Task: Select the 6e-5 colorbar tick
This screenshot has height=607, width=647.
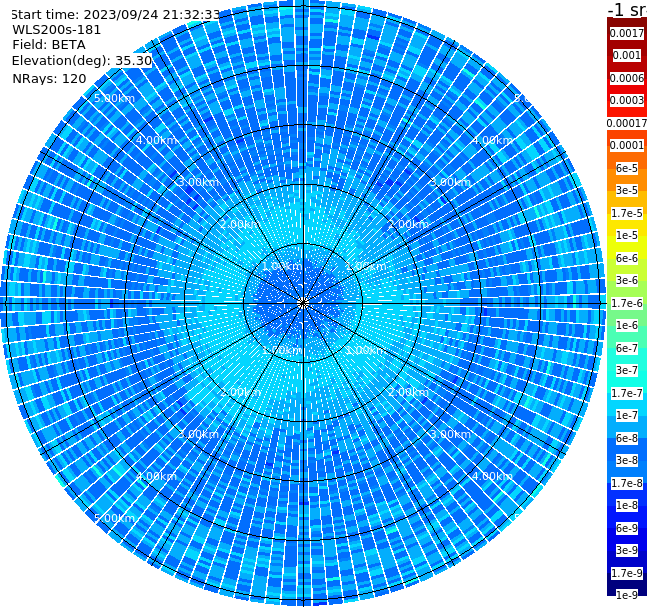Action: [x=627, y=168]
